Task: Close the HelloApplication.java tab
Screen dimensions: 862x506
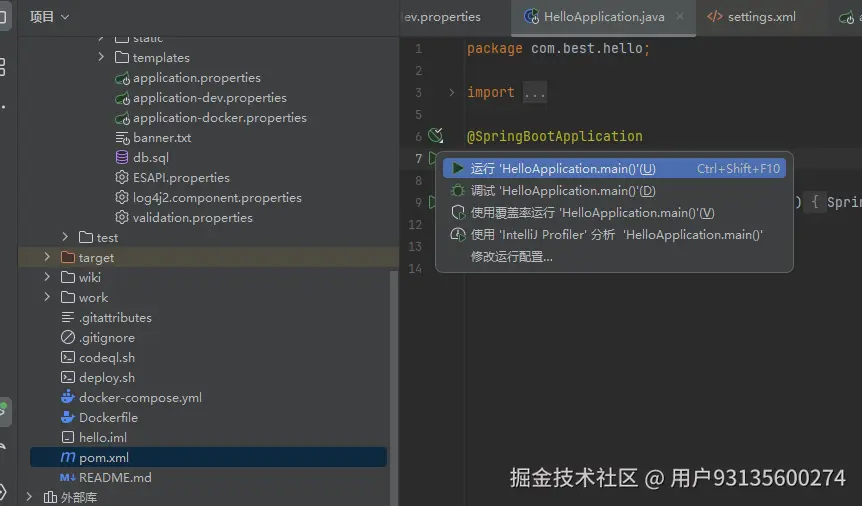Action: pyautogui.click(x=680, y=16)
